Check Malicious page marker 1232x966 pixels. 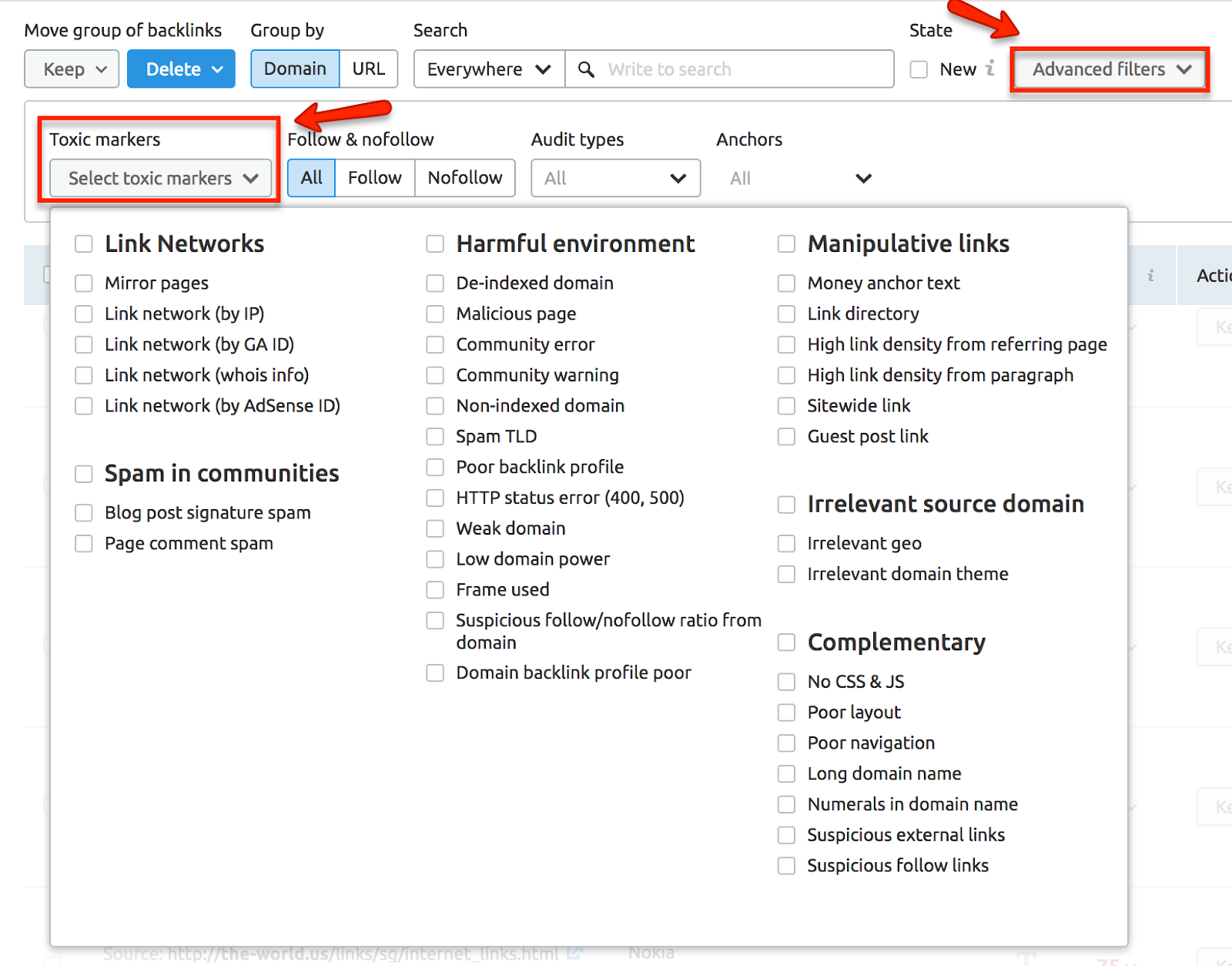[435, 314]
